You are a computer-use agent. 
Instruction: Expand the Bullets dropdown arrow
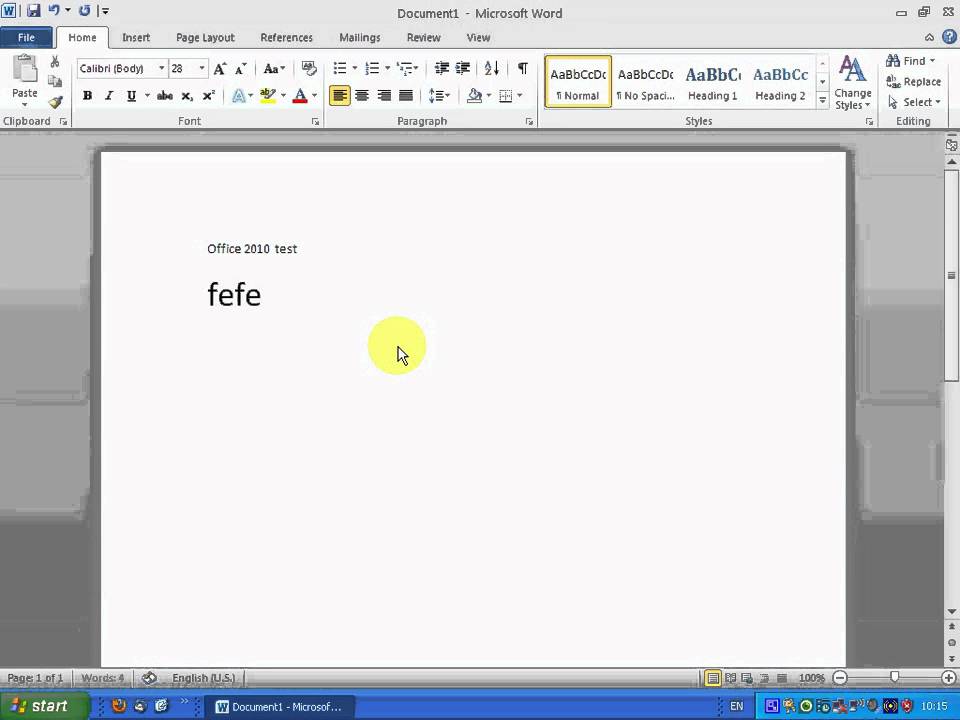point(354,68)
